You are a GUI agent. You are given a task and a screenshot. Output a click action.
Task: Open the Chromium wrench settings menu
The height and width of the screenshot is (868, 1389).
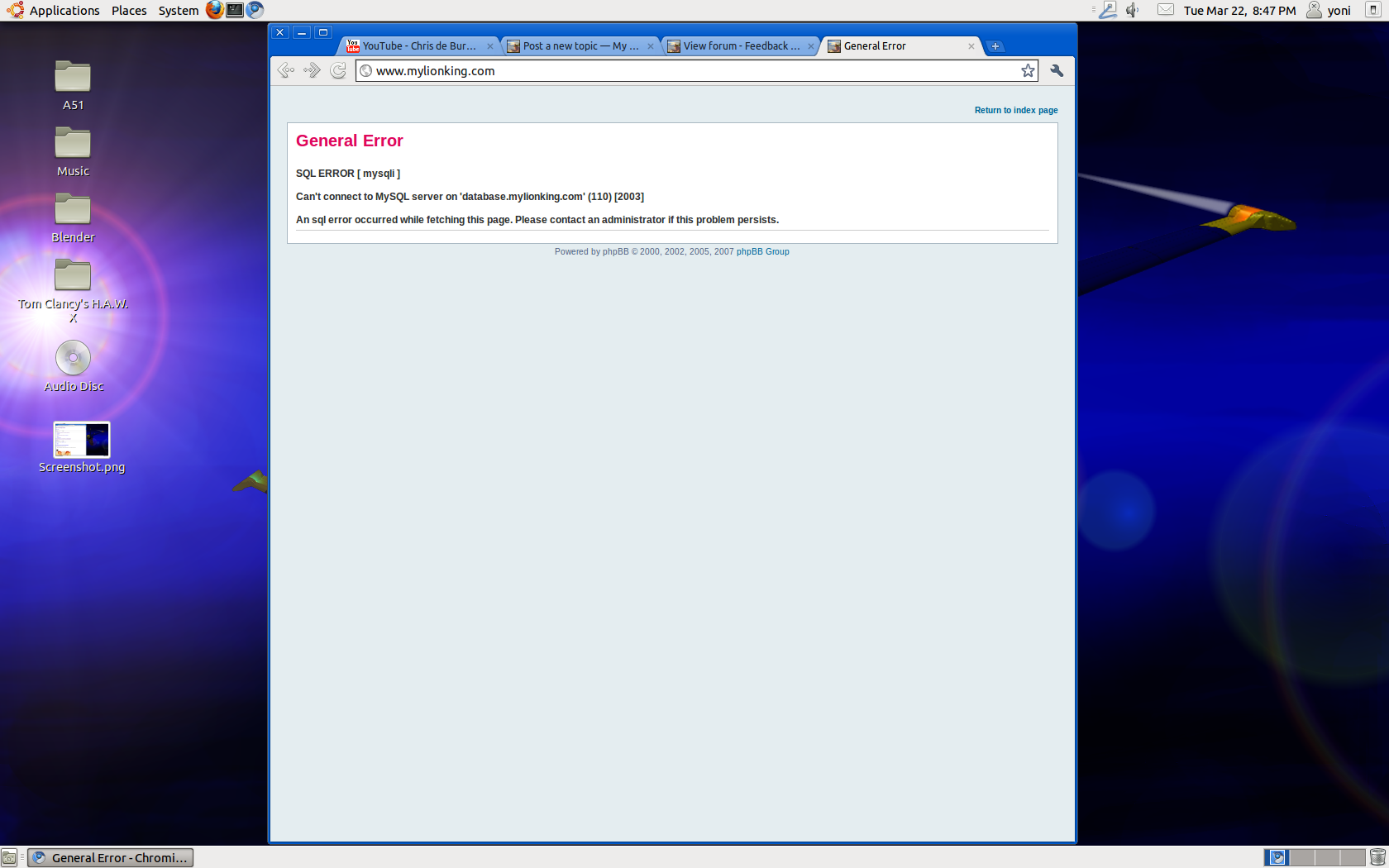[1057, 71]
